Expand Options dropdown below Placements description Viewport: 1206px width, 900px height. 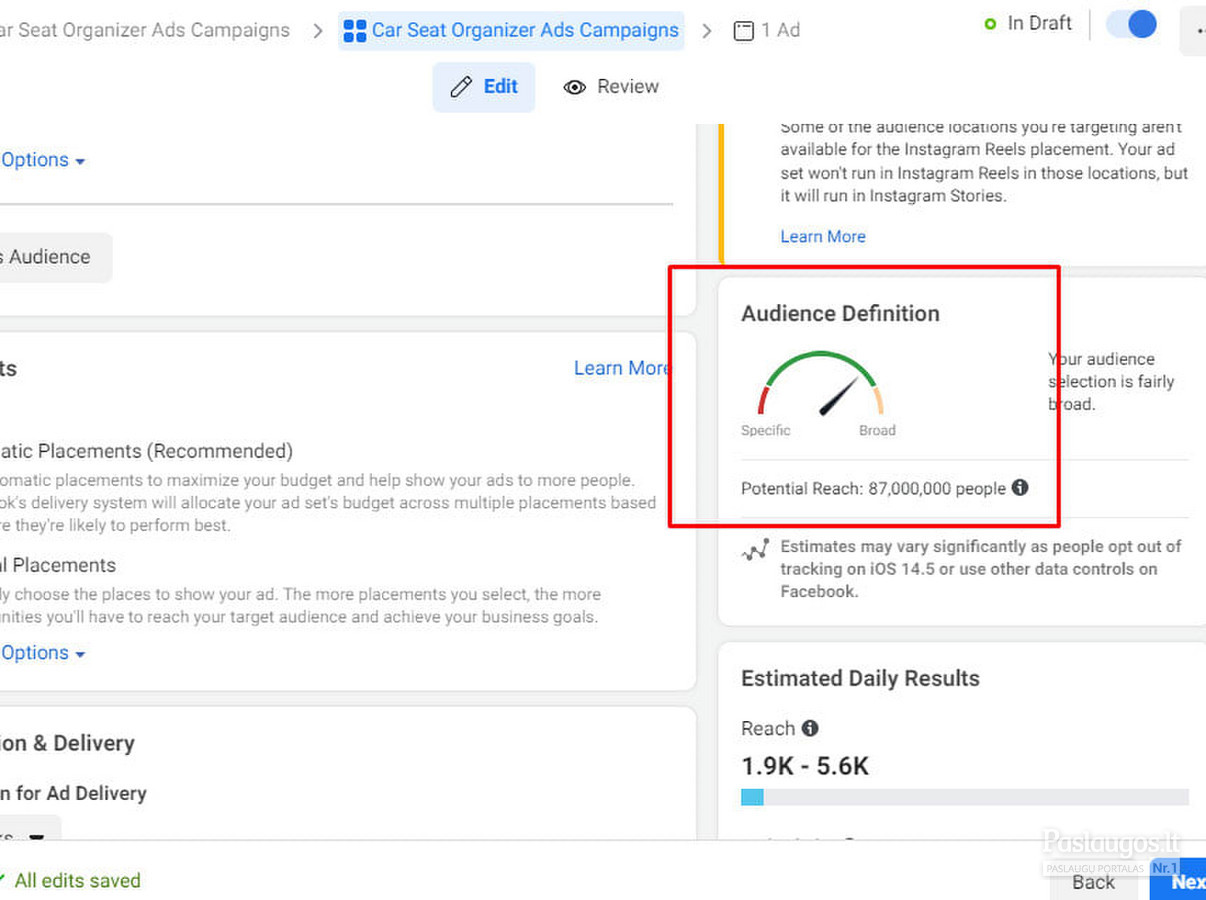tap(42, 653)
